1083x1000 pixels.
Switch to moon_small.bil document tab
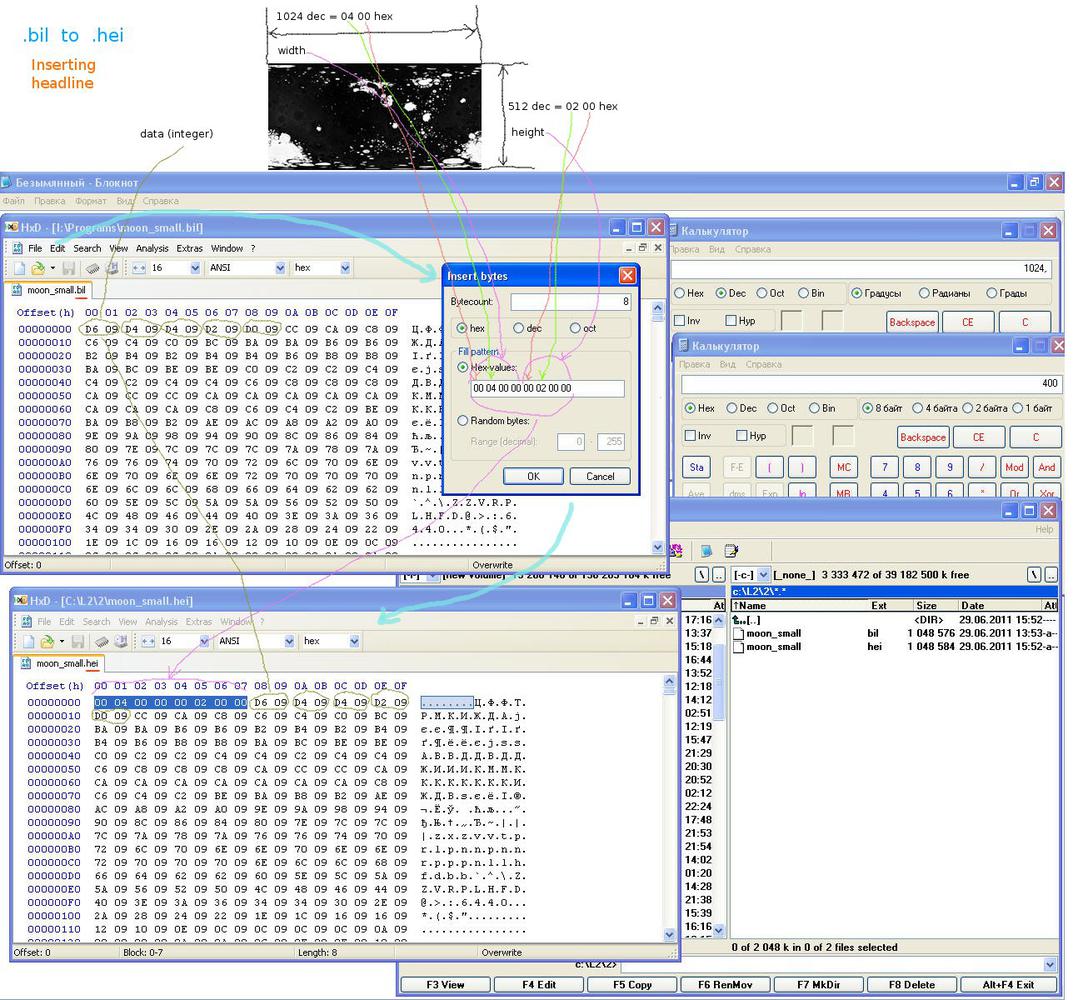coord(49,290)
